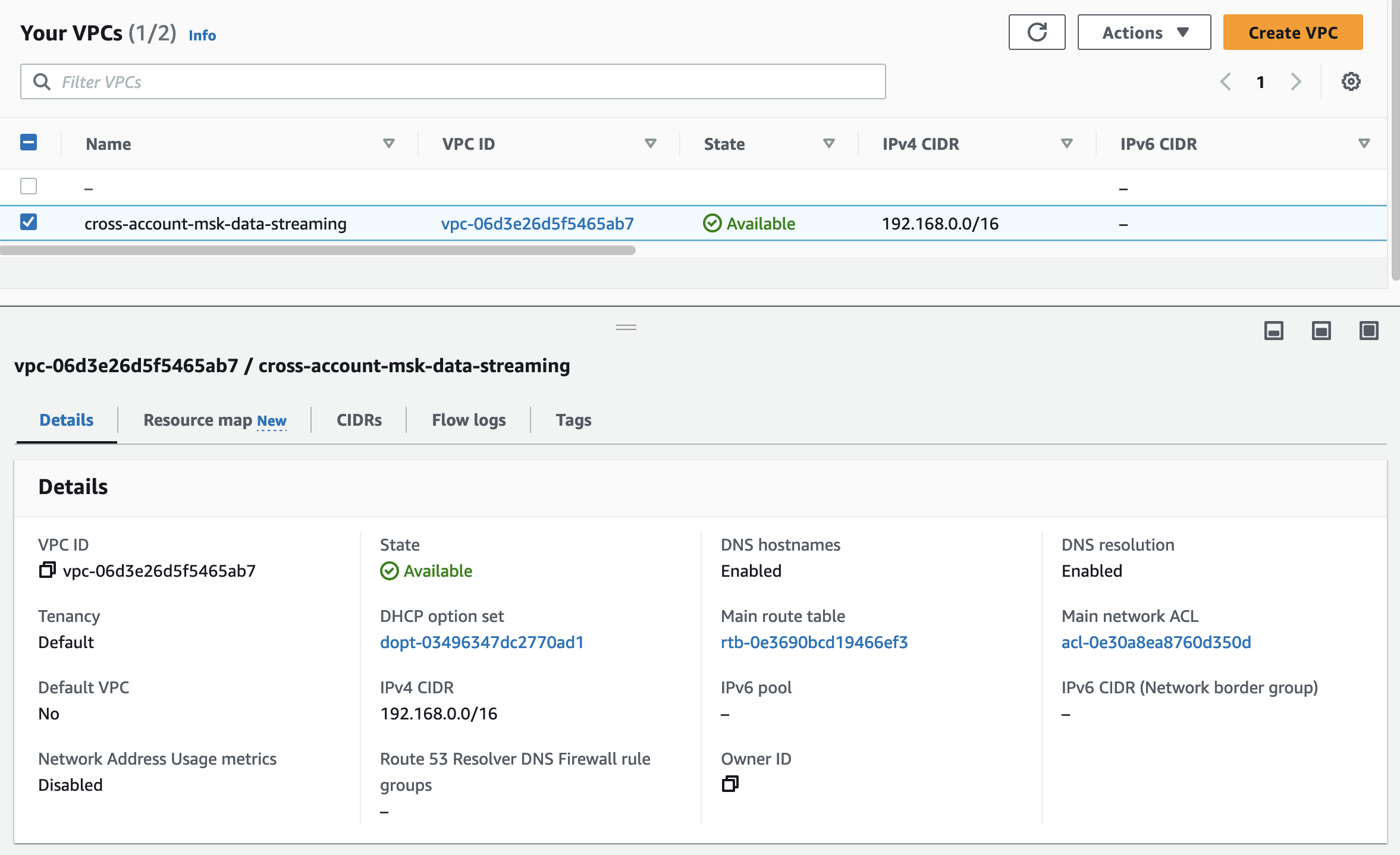Uncheck cross-account-msk-data-streaming row checkbox
The height and width of the screenshot is (855, 1400).
29,222
